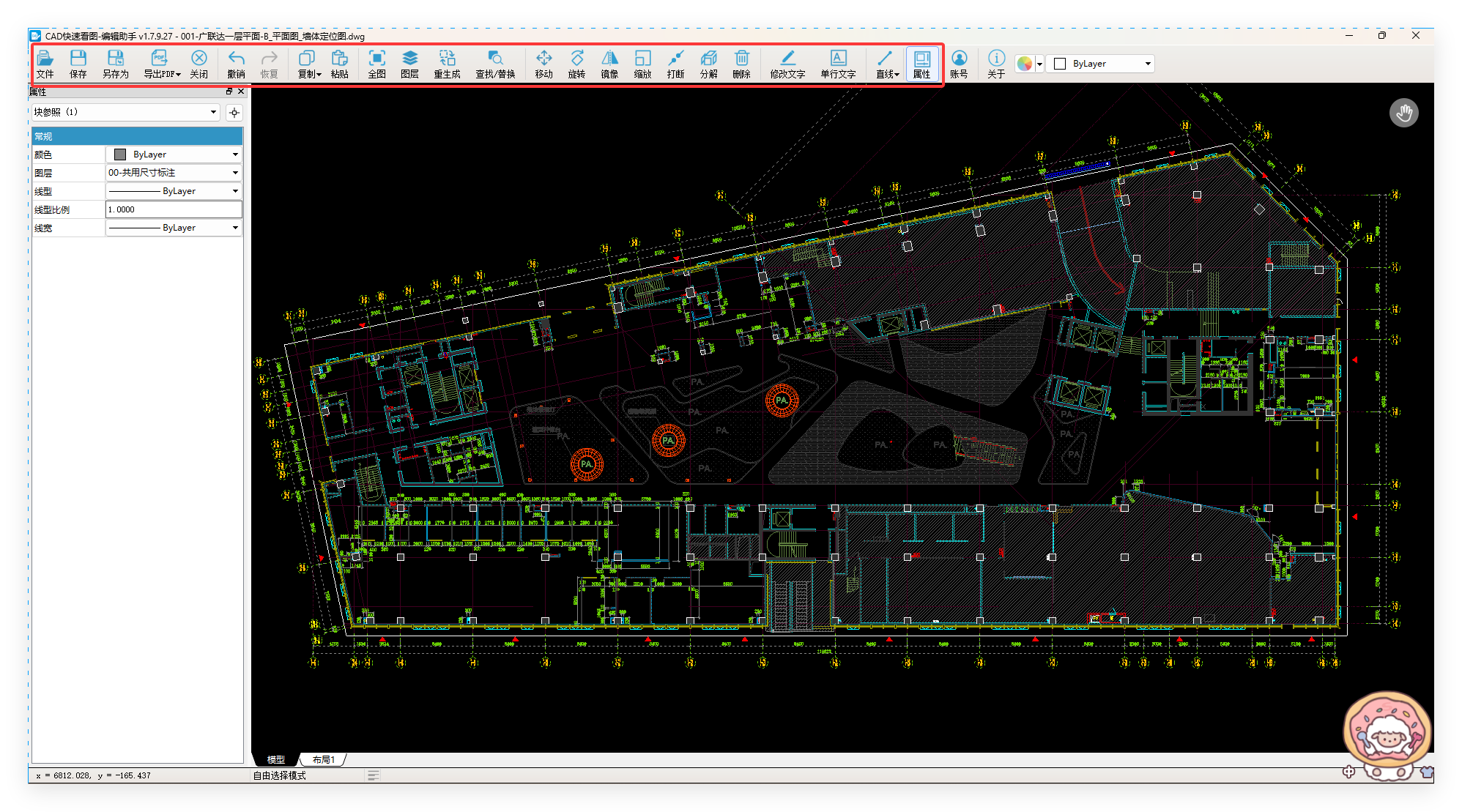1462x812 pixels.
Task: Zoom to extents with 全图
Action: (x=376, y=64)
